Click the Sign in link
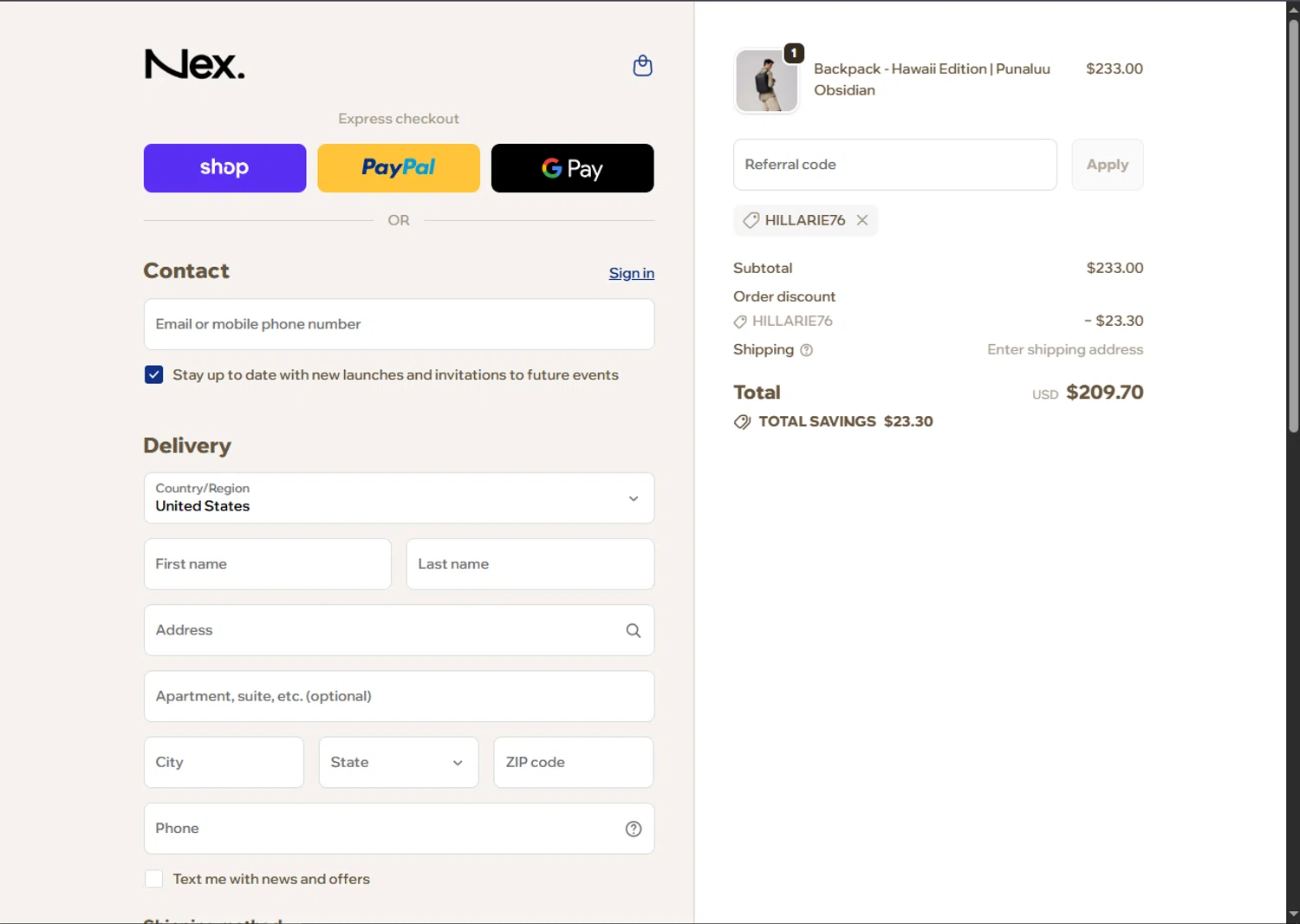The image size is (1300, 924). [x=632, y=273]
